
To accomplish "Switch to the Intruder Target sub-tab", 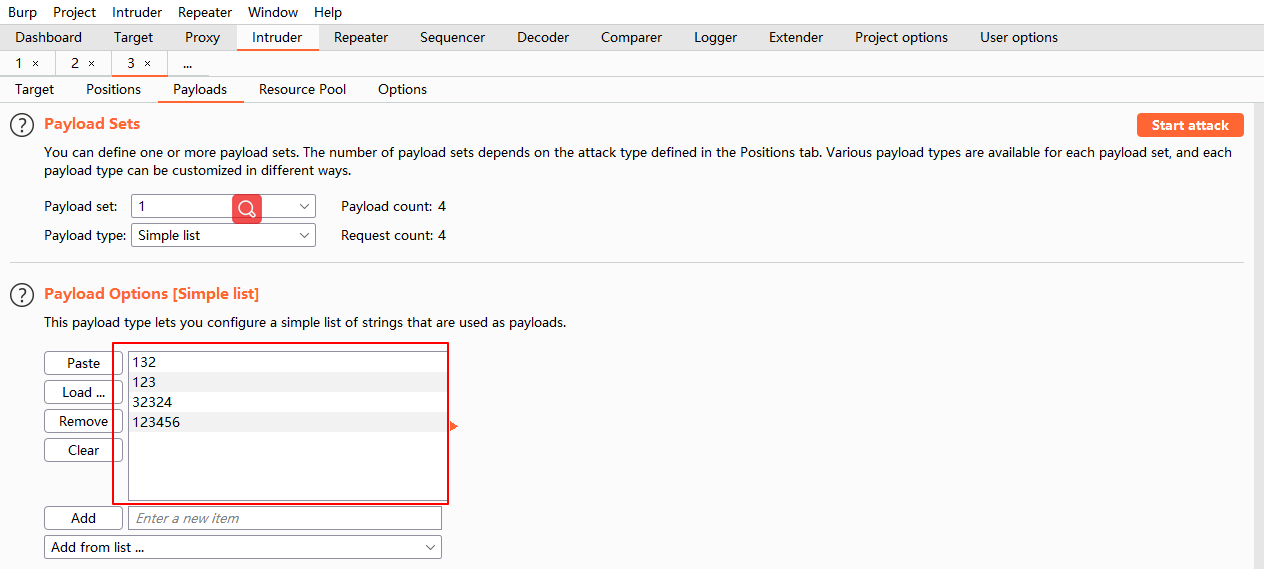I will [x=35, y=89].
